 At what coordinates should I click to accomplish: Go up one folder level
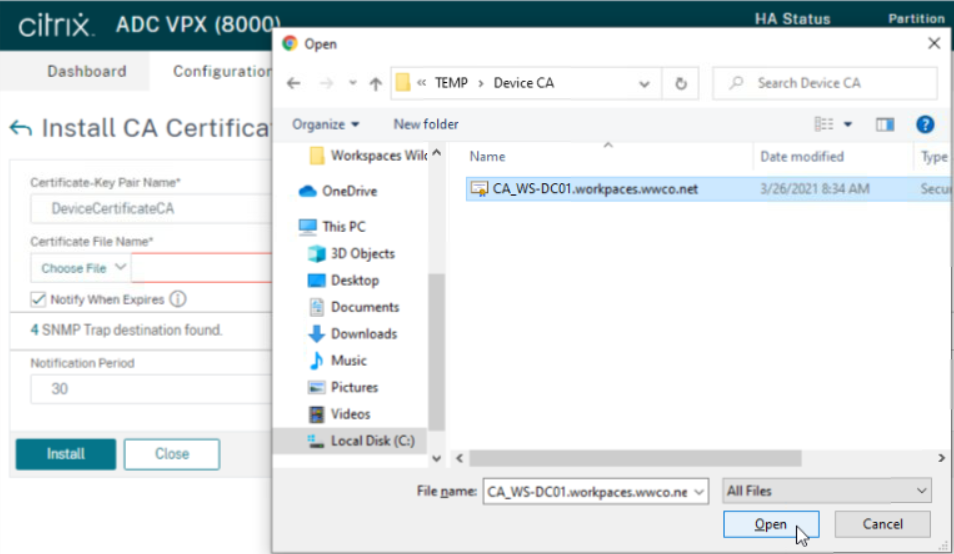click(375, 83)
